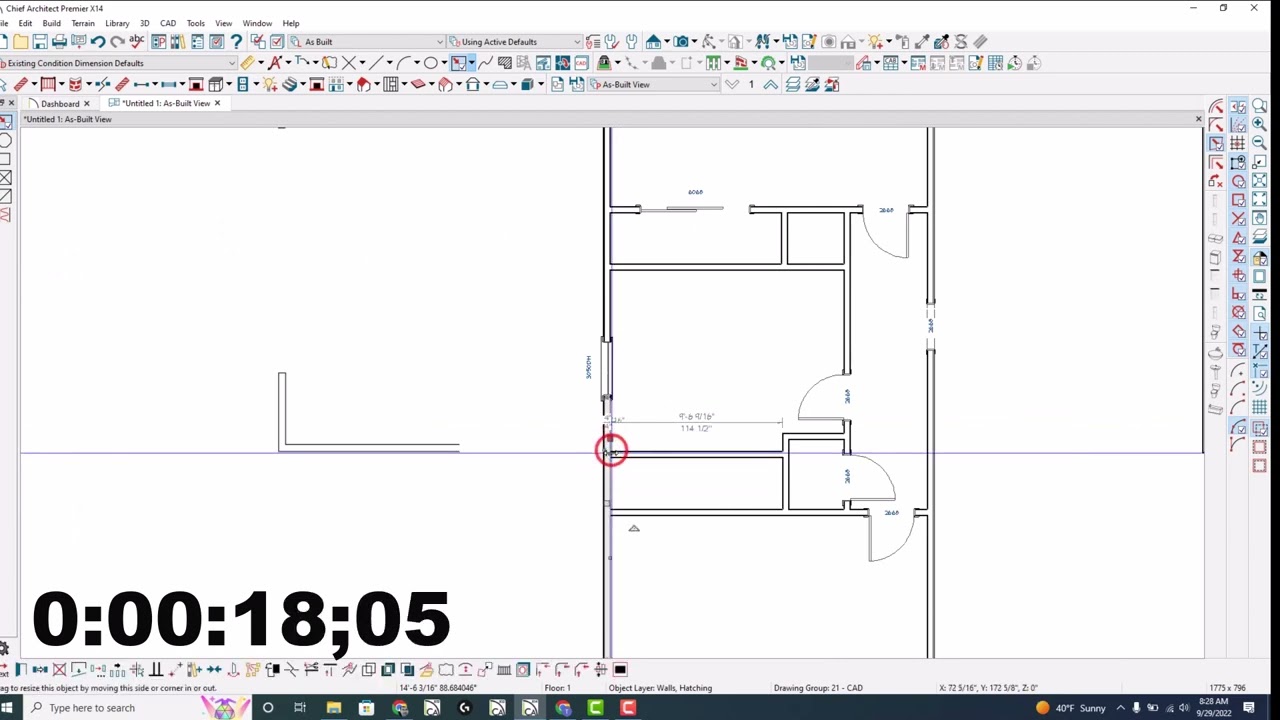
Task: Click the Zoom In magnifier on right toolbar
Action: pos(1259,123)
